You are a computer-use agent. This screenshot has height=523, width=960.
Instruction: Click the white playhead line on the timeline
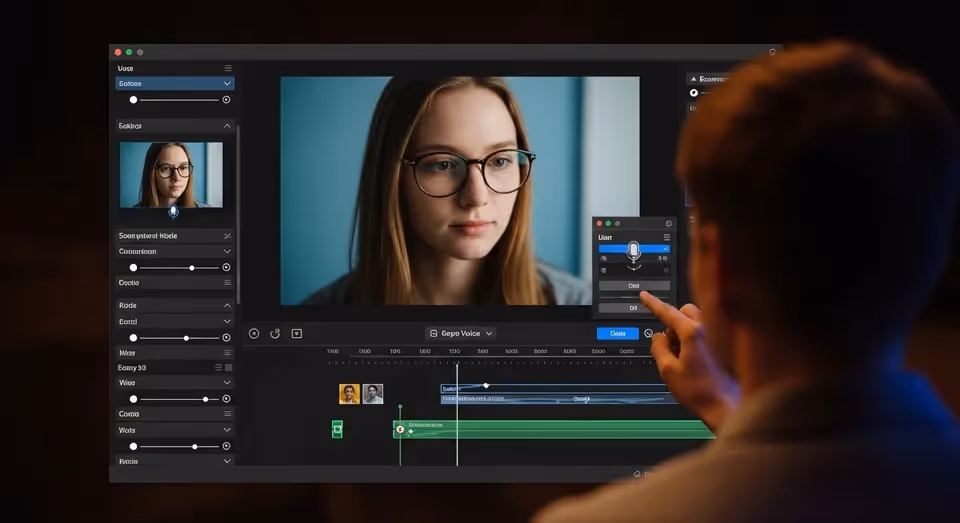(457, 413)
